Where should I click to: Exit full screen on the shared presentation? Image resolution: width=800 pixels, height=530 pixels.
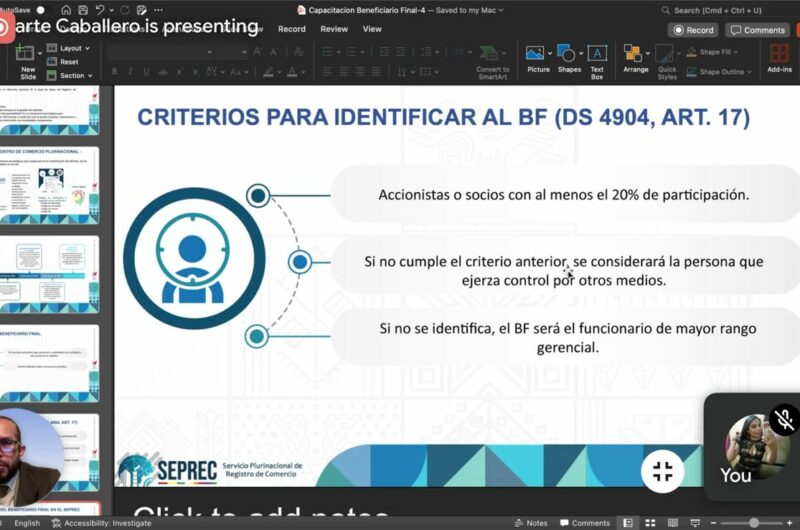pos(662,471)
